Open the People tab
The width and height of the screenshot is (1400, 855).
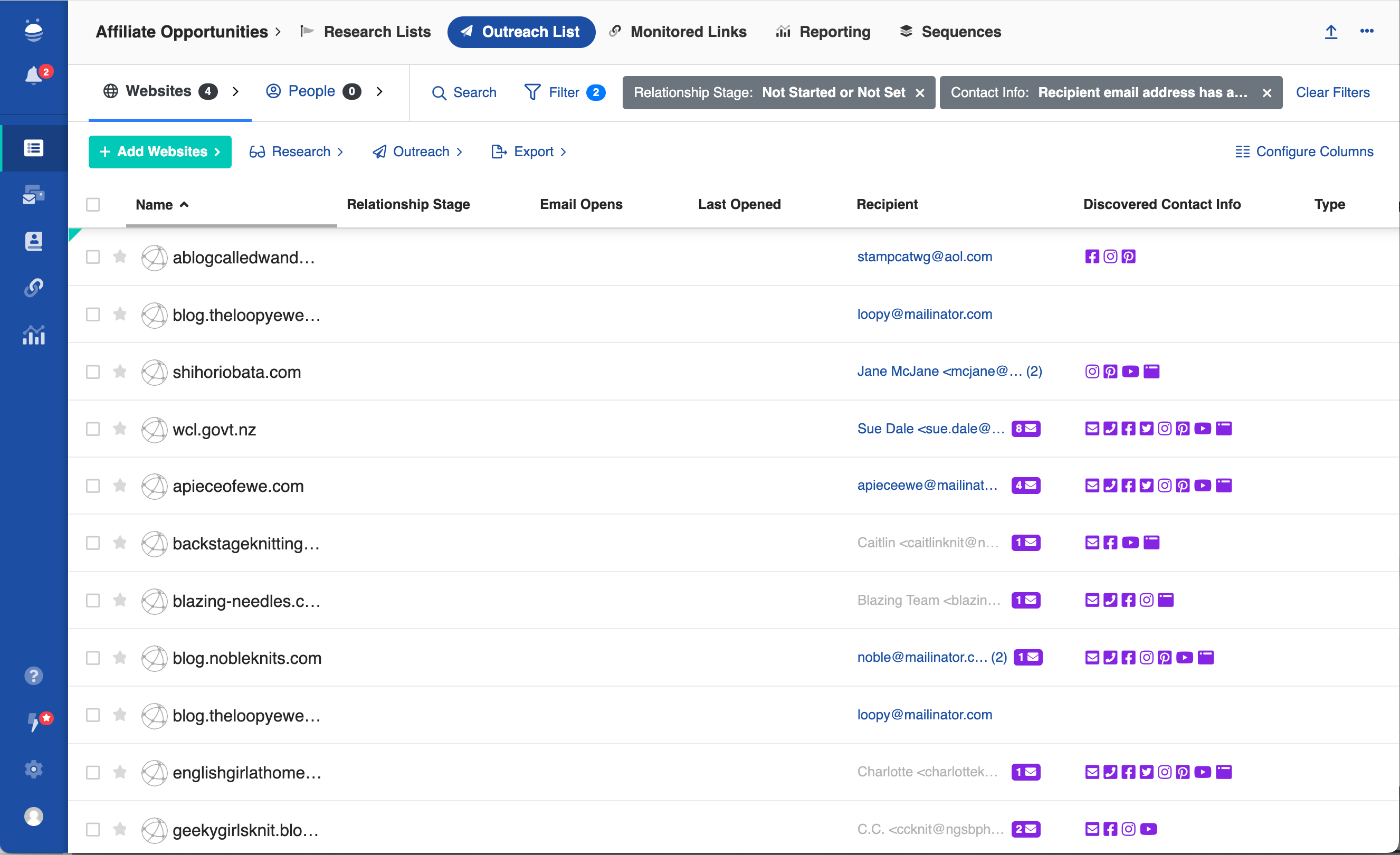[311, 91]
